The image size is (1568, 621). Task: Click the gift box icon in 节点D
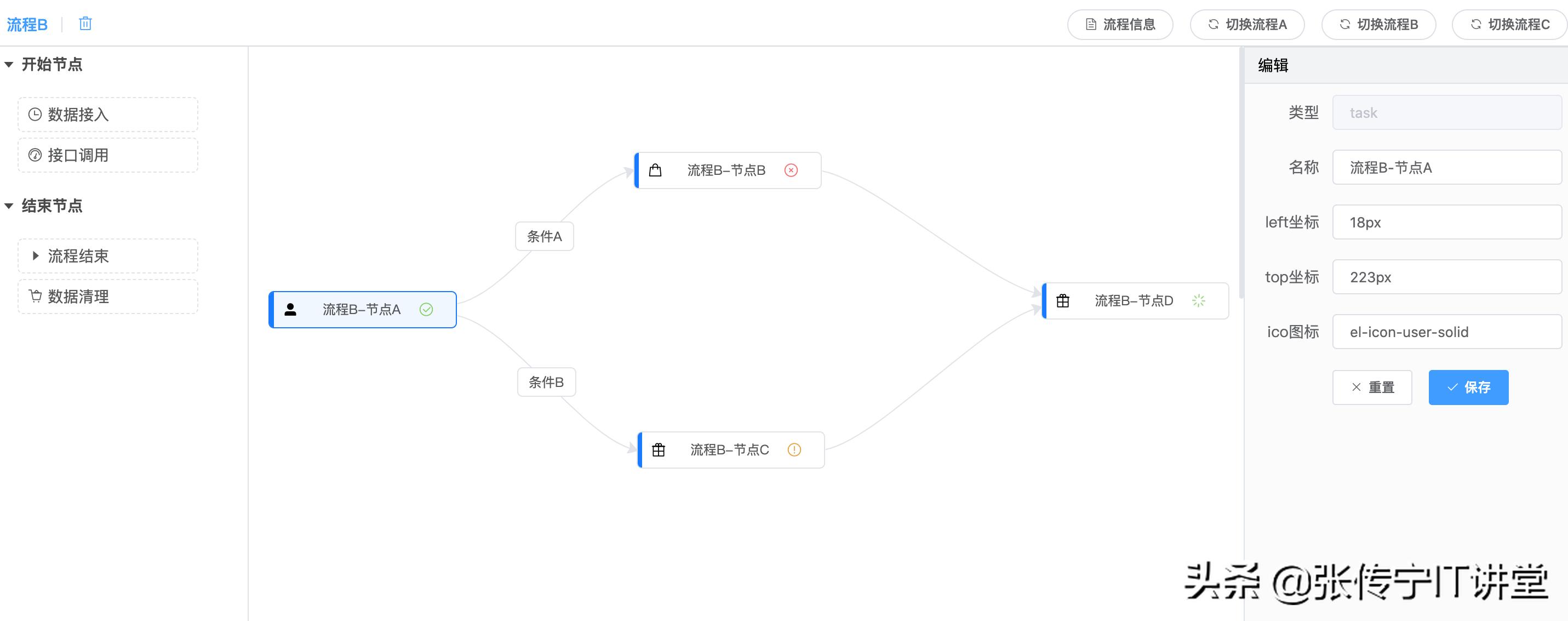[1063, 301]
